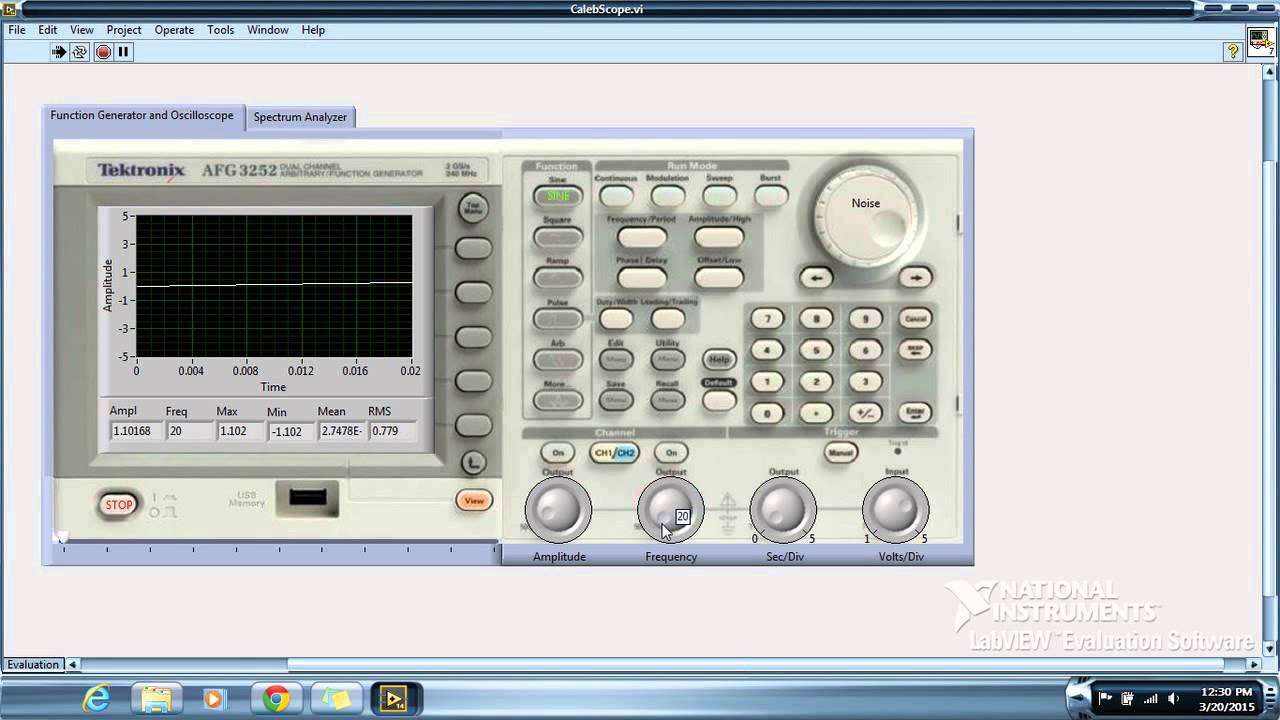
Task: Switch to the Spectrum Analyzer tab
Action: 300,117
